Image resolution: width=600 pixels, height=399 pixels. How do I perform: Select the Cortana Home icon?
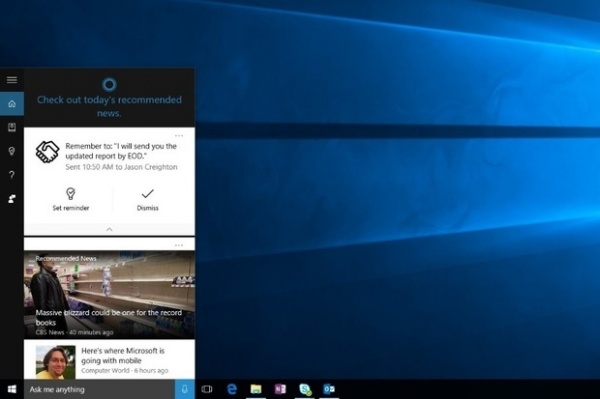[x=12, y=104]
